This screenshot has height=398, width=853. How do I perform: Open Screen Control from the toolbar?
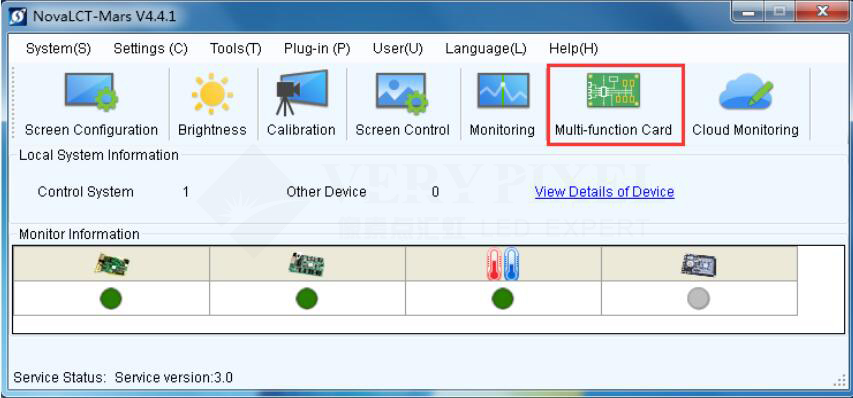tap(403, 104)
